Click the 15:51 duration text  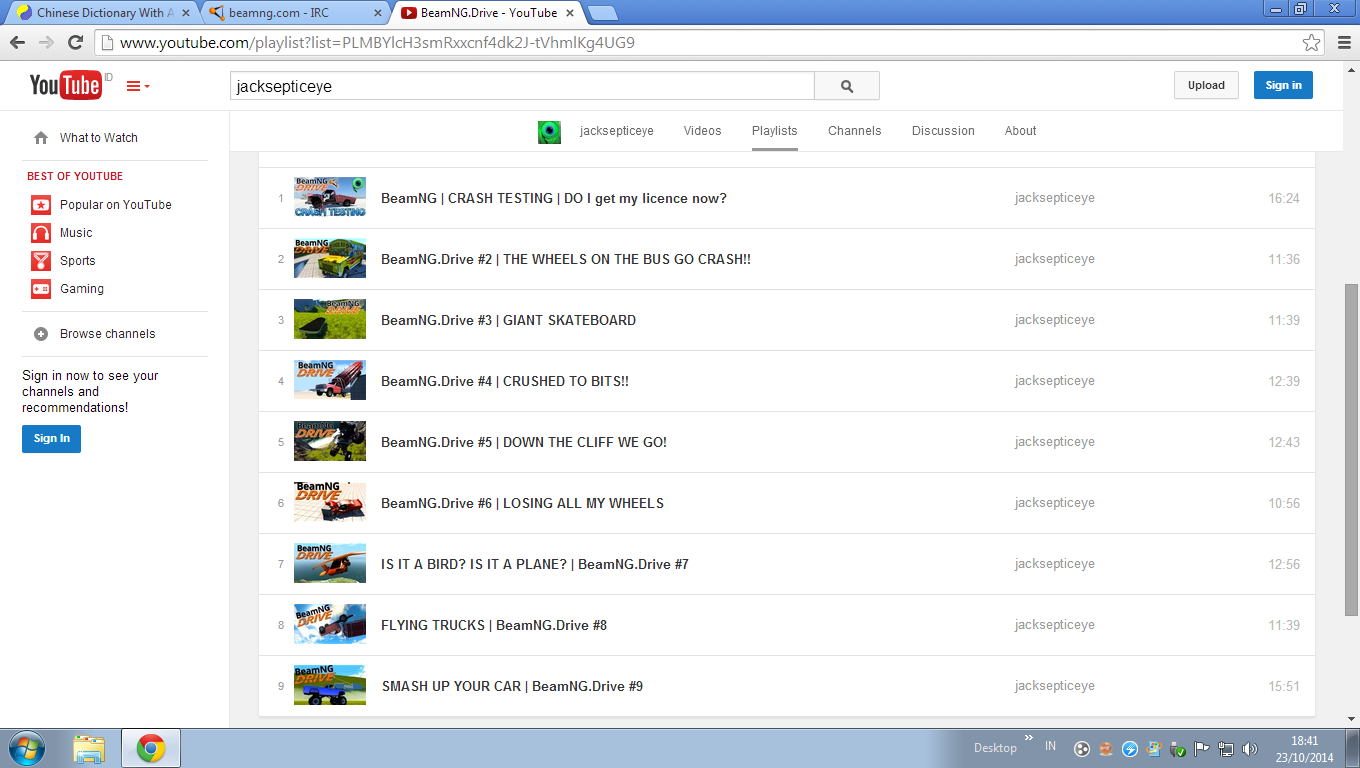pos(1284,686)
